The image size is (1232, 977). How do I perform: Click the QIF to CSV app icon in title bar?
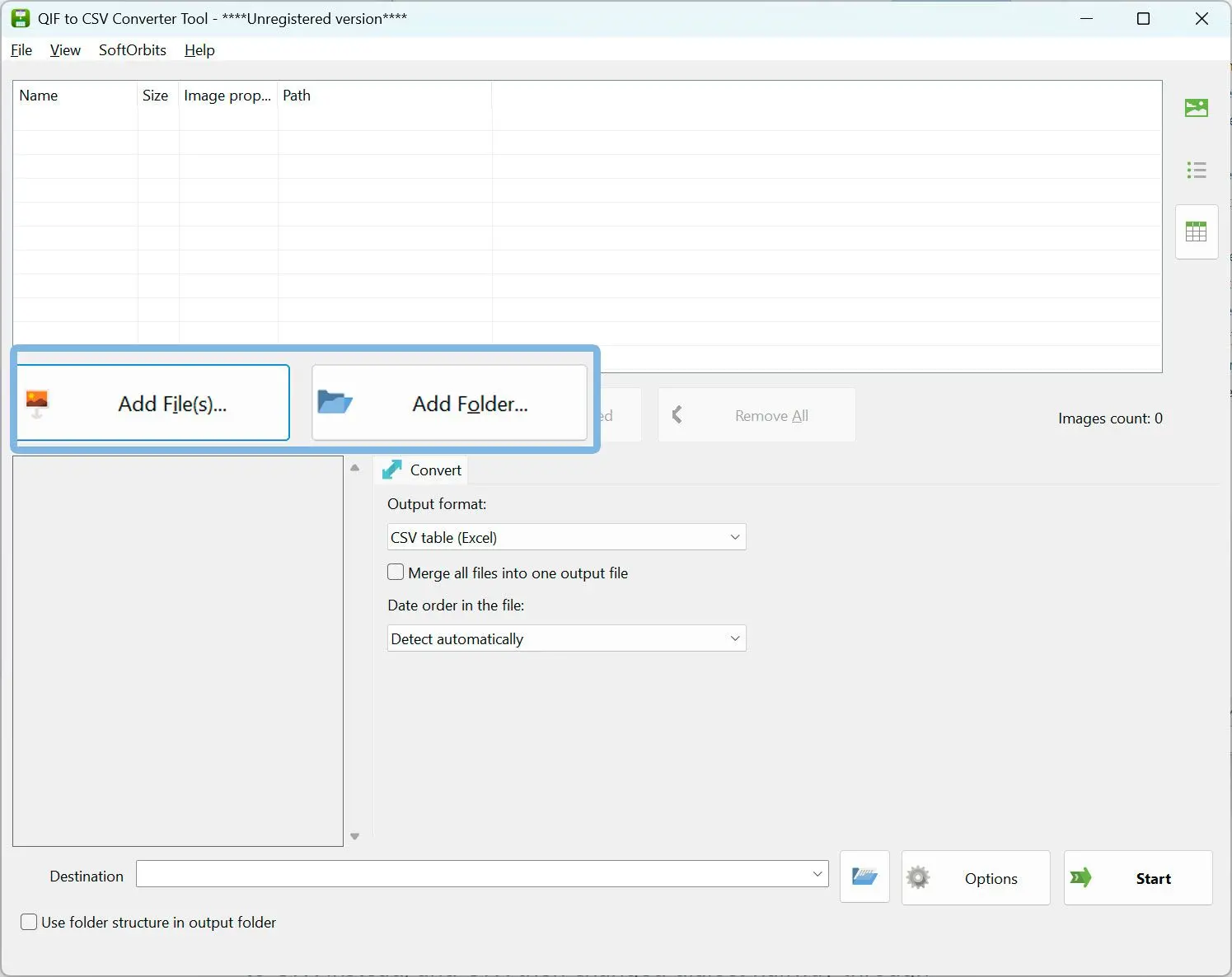[21, 18]
